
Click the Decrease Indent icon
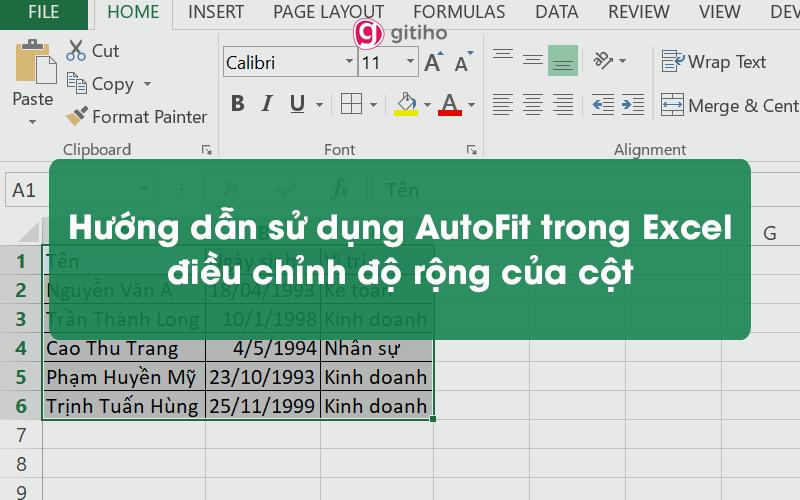tap(603, 105)
